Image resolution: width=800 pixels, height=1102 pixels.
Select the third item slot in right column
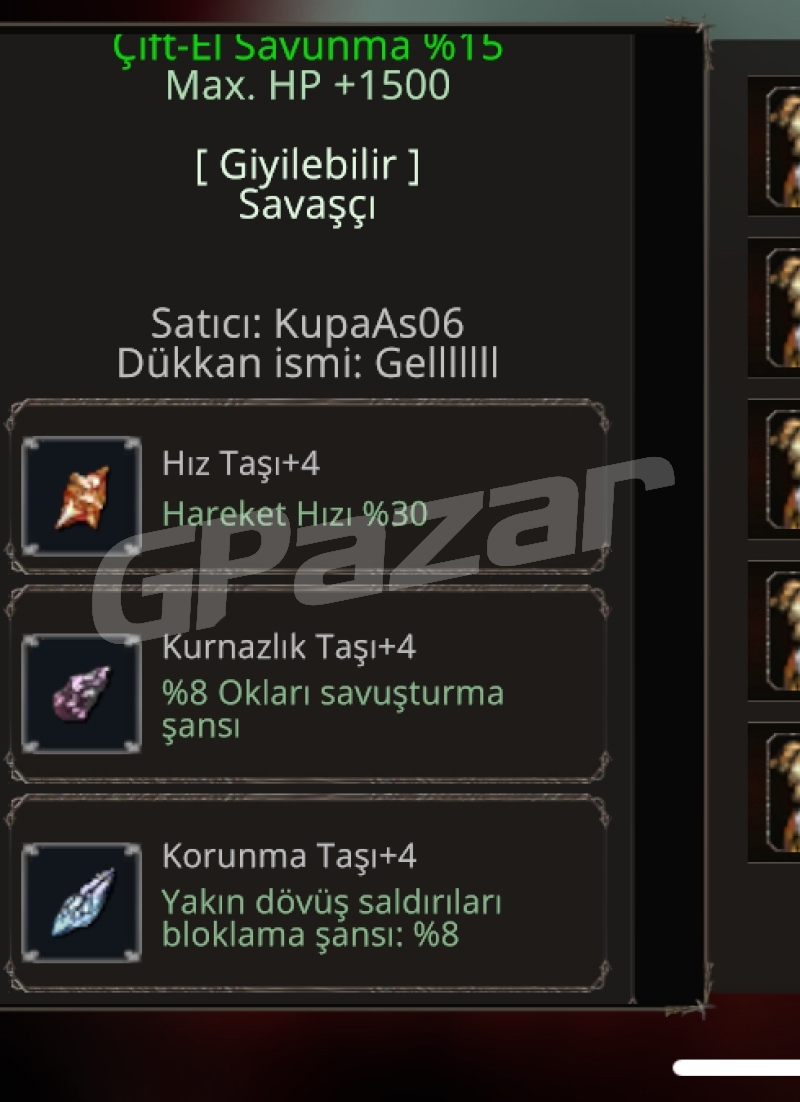774,469
